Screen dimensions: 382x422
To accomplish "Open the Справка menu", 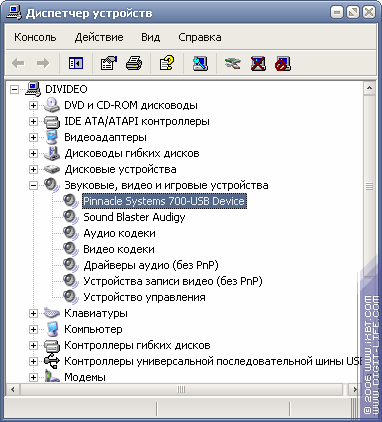I will [x=200, y=37].
